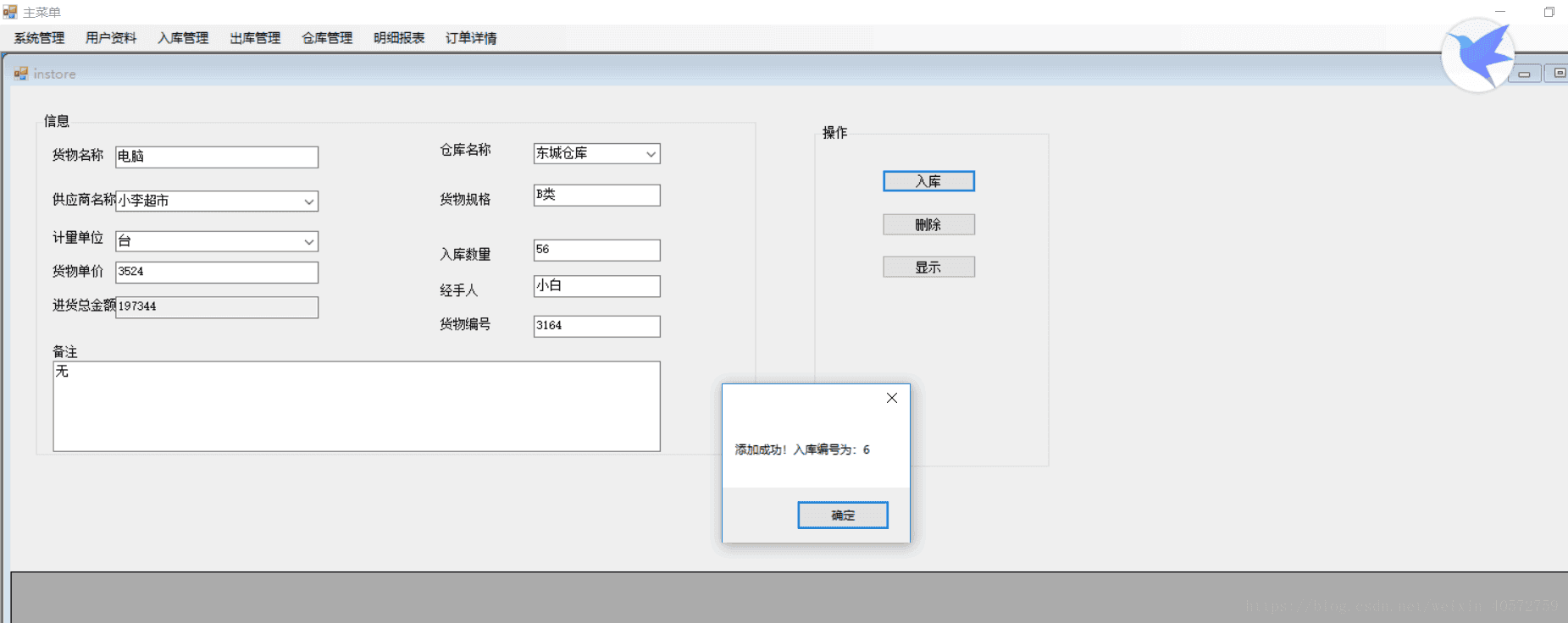The image size is (1568, 623).
Task: Click the 经手人 field with 小白
Action: (x=597, y=286)
